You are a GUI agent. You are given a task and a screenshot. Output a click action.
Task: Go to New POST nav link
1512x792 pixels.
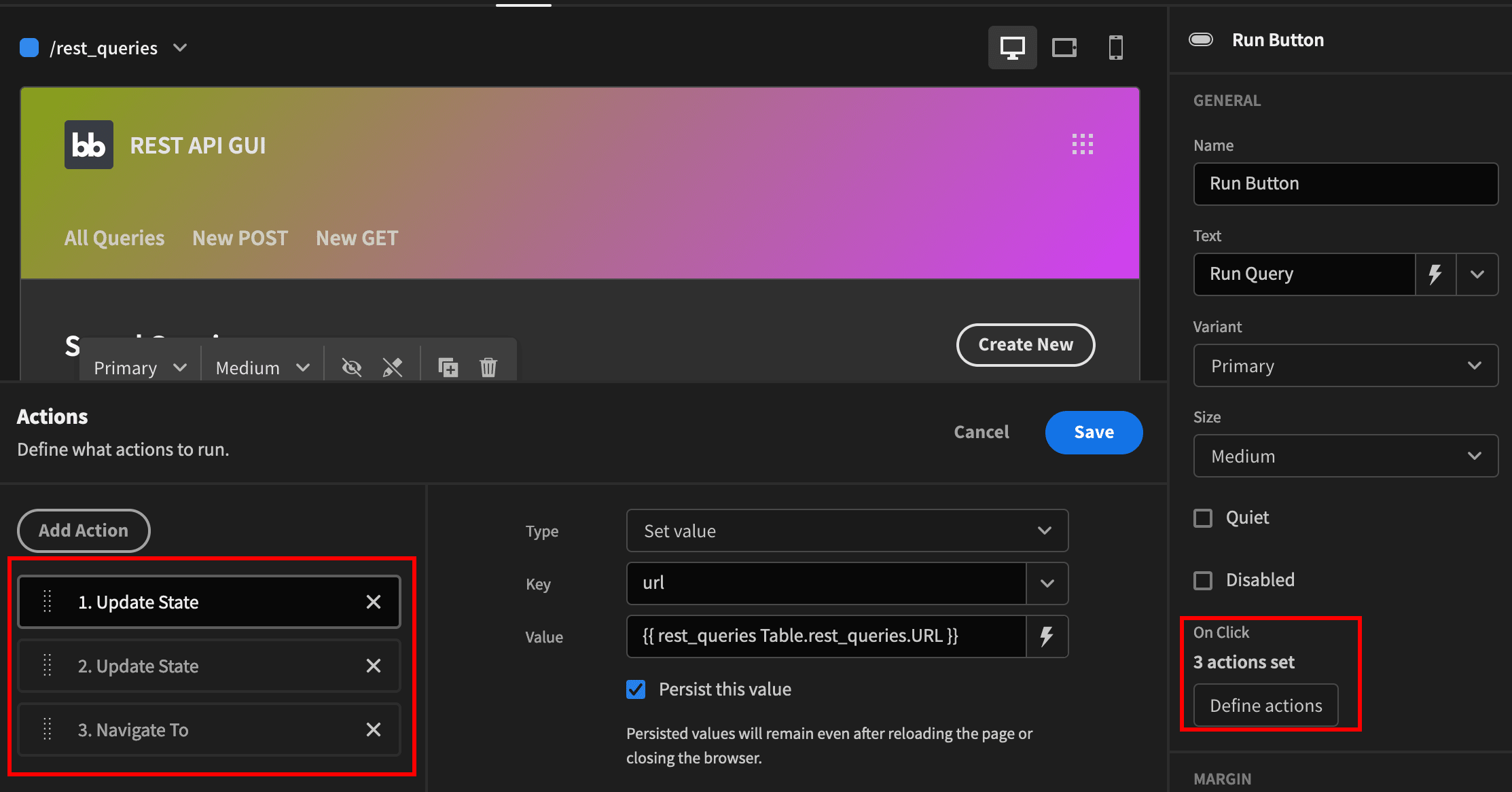pos(240,238)
